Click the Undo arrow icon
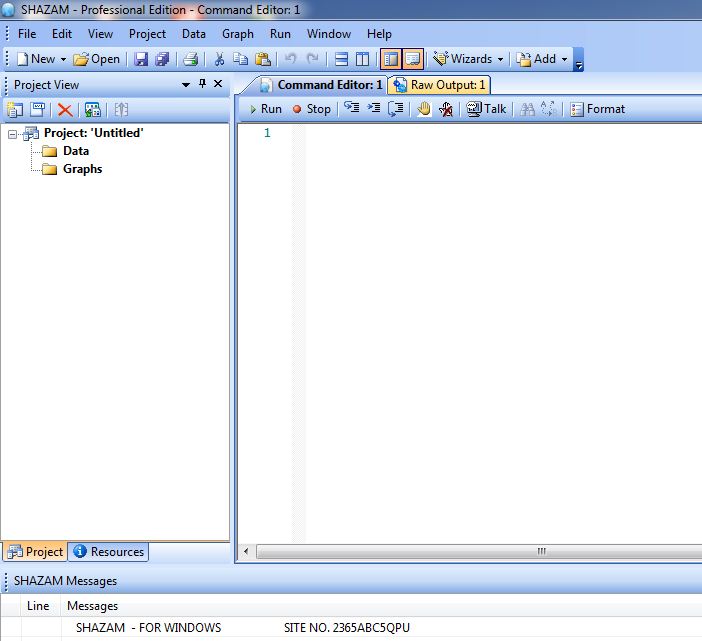The height and width of the screenshot is (641, 702). (291, 59)
